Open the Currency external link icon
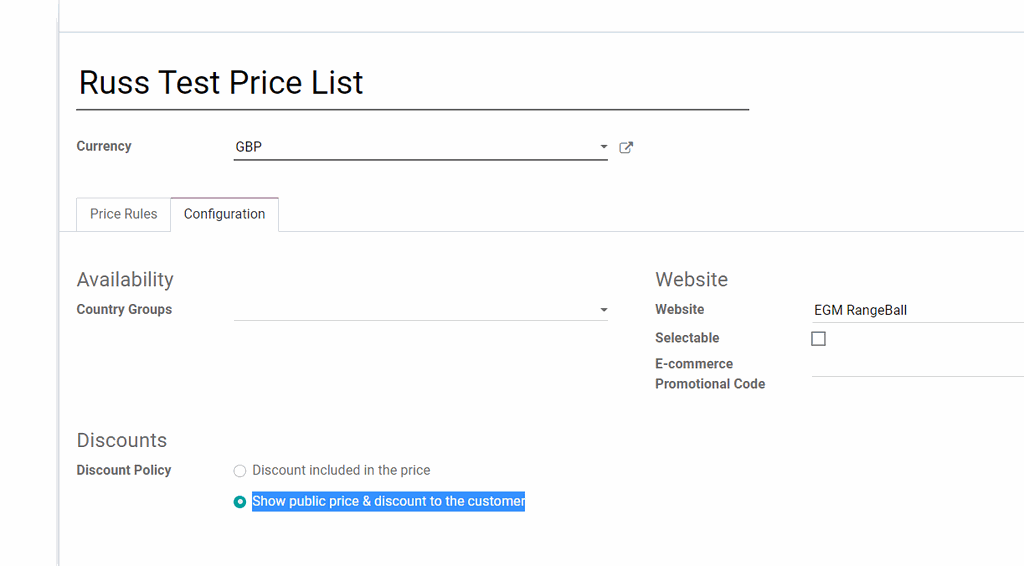The width and height of the screenshot is (1024, 566). [626, 147]
